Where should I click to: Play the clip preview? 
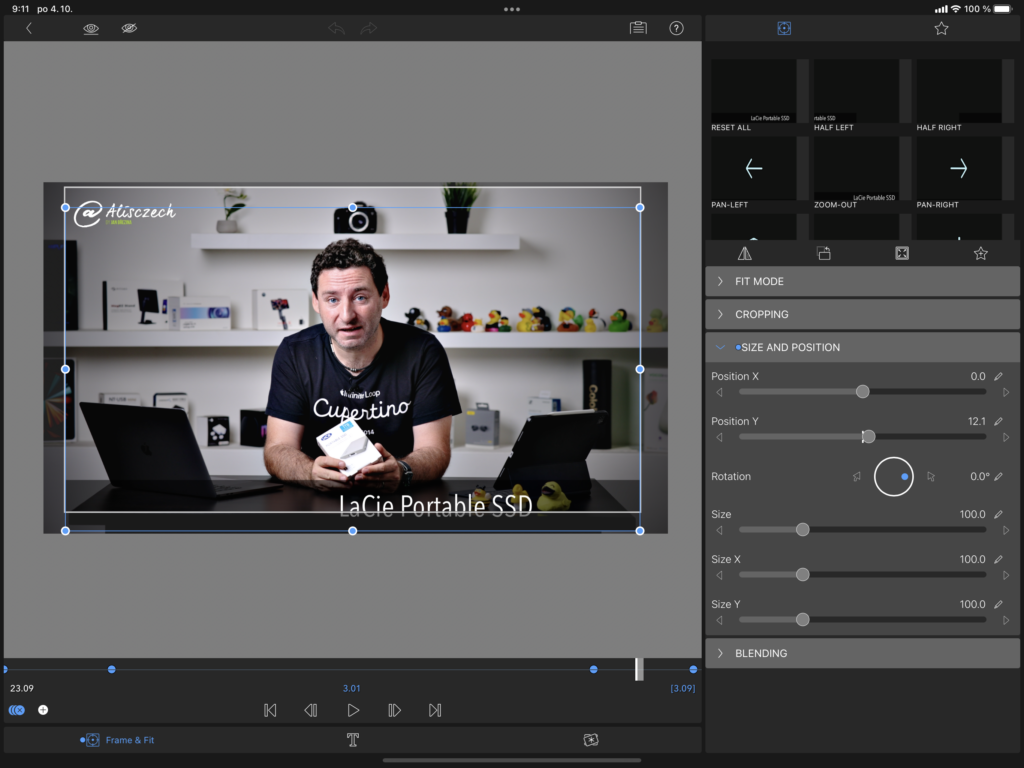click(x=353, y=710)
